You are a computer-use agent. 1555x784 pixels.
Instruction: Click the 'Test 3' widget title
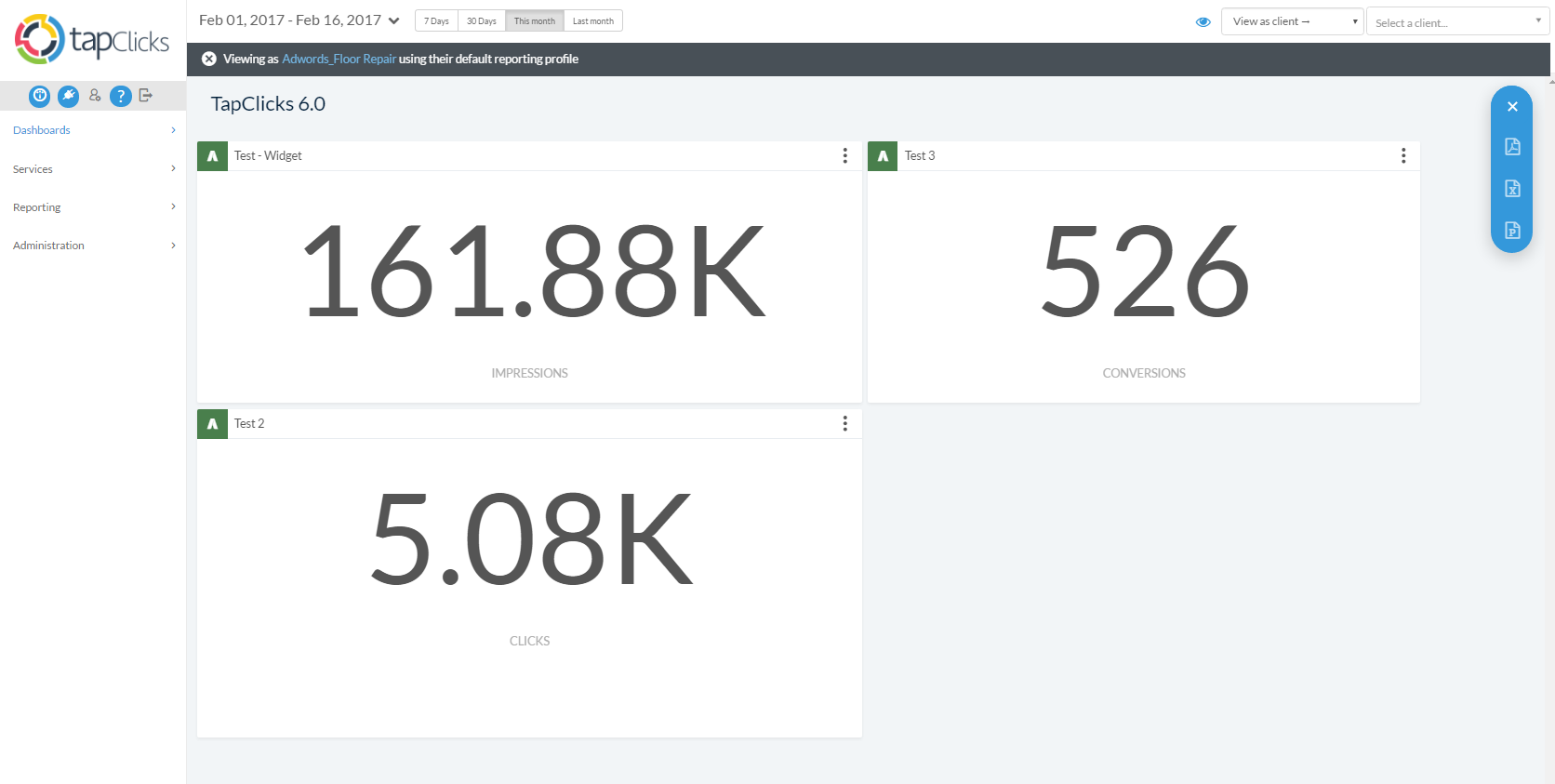tap(920, 155)
